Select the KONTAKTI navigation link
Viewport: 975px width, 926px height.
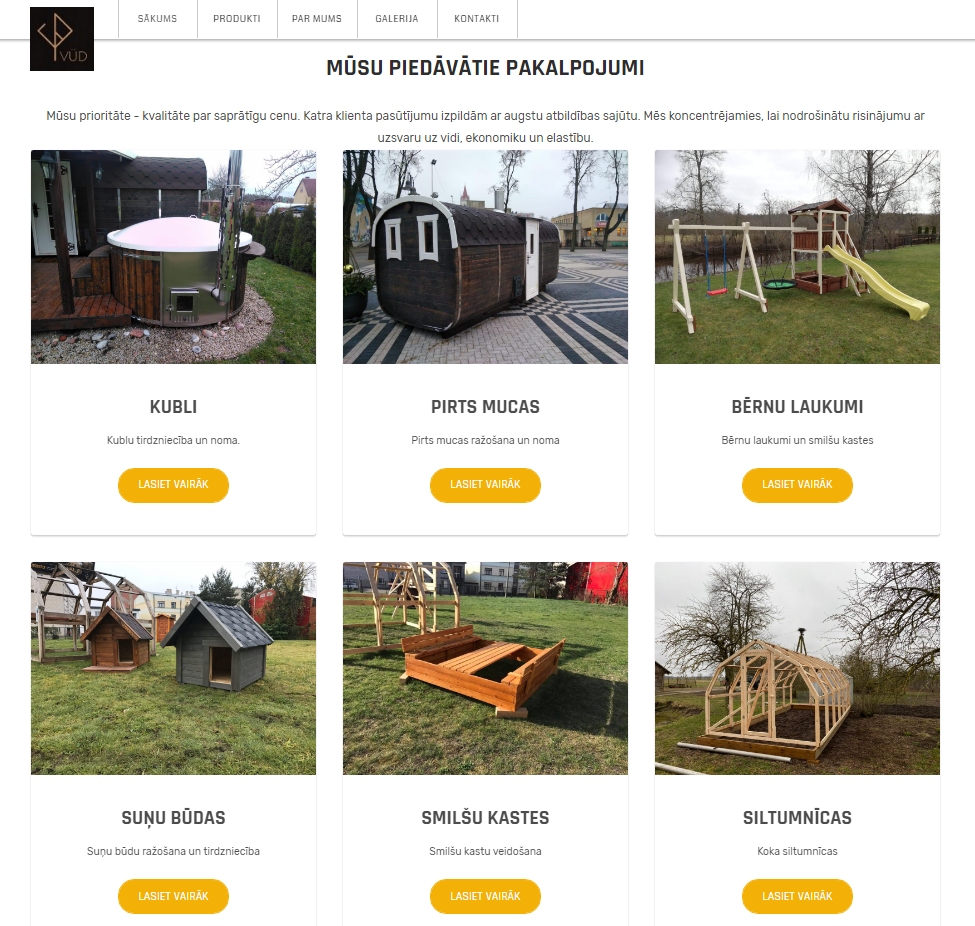(477, 19)
